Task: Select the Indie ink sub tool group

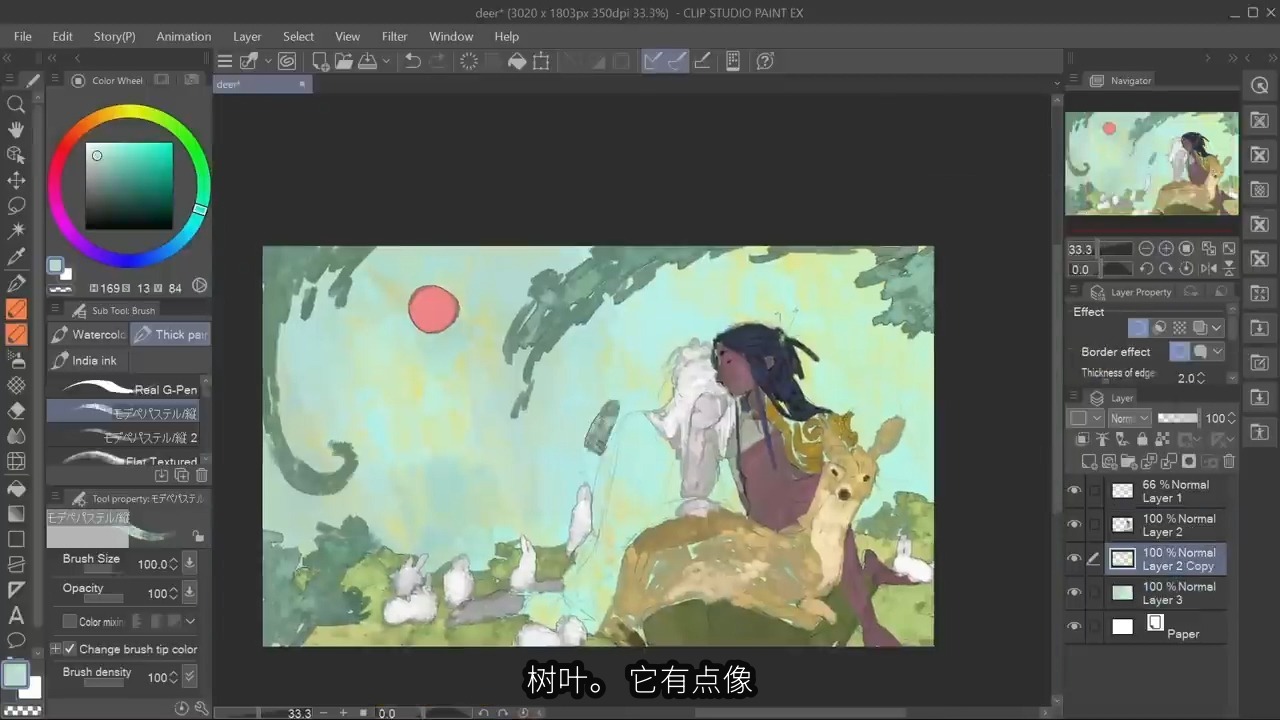Action: click(86, 360)
